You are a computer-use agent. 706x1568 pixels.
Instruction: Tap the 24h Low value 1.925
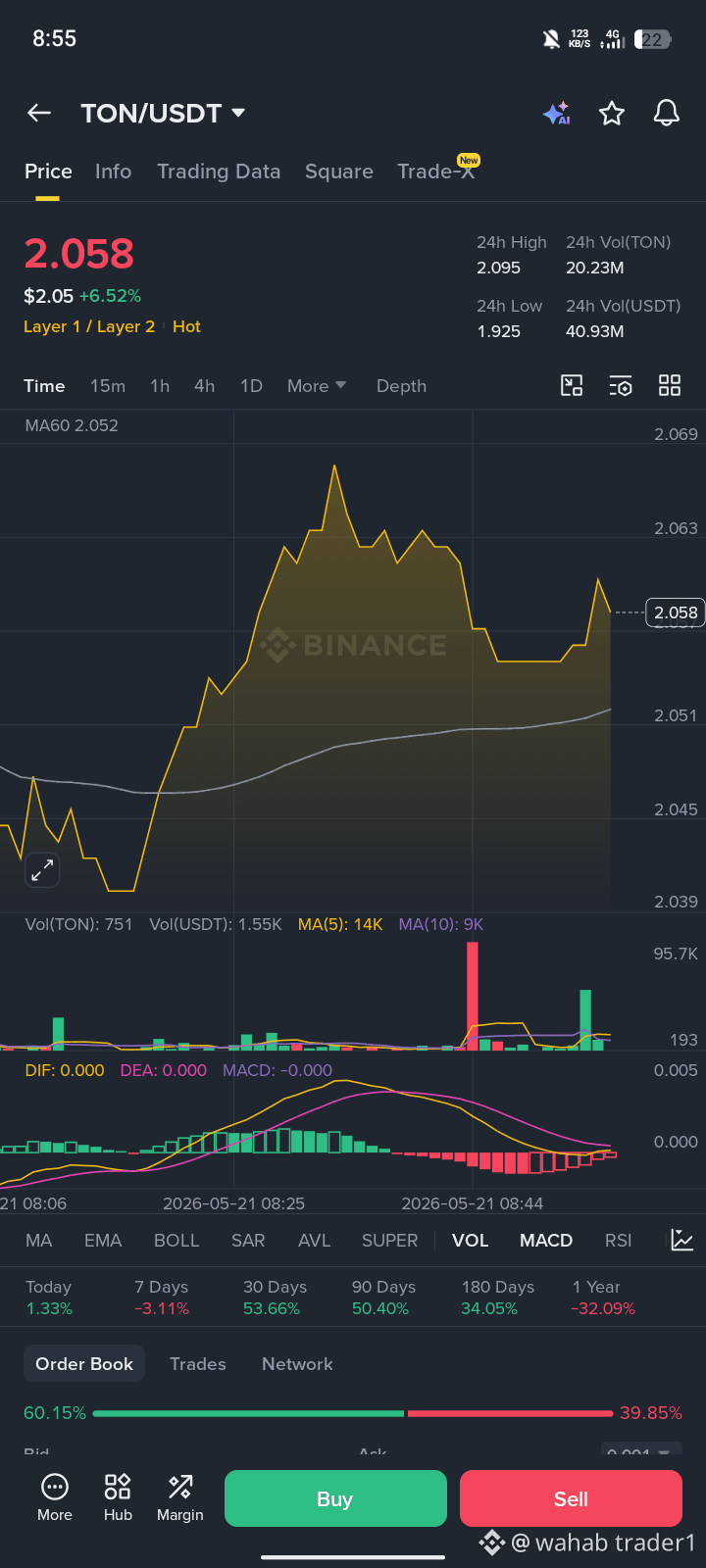tap(498, 331)
